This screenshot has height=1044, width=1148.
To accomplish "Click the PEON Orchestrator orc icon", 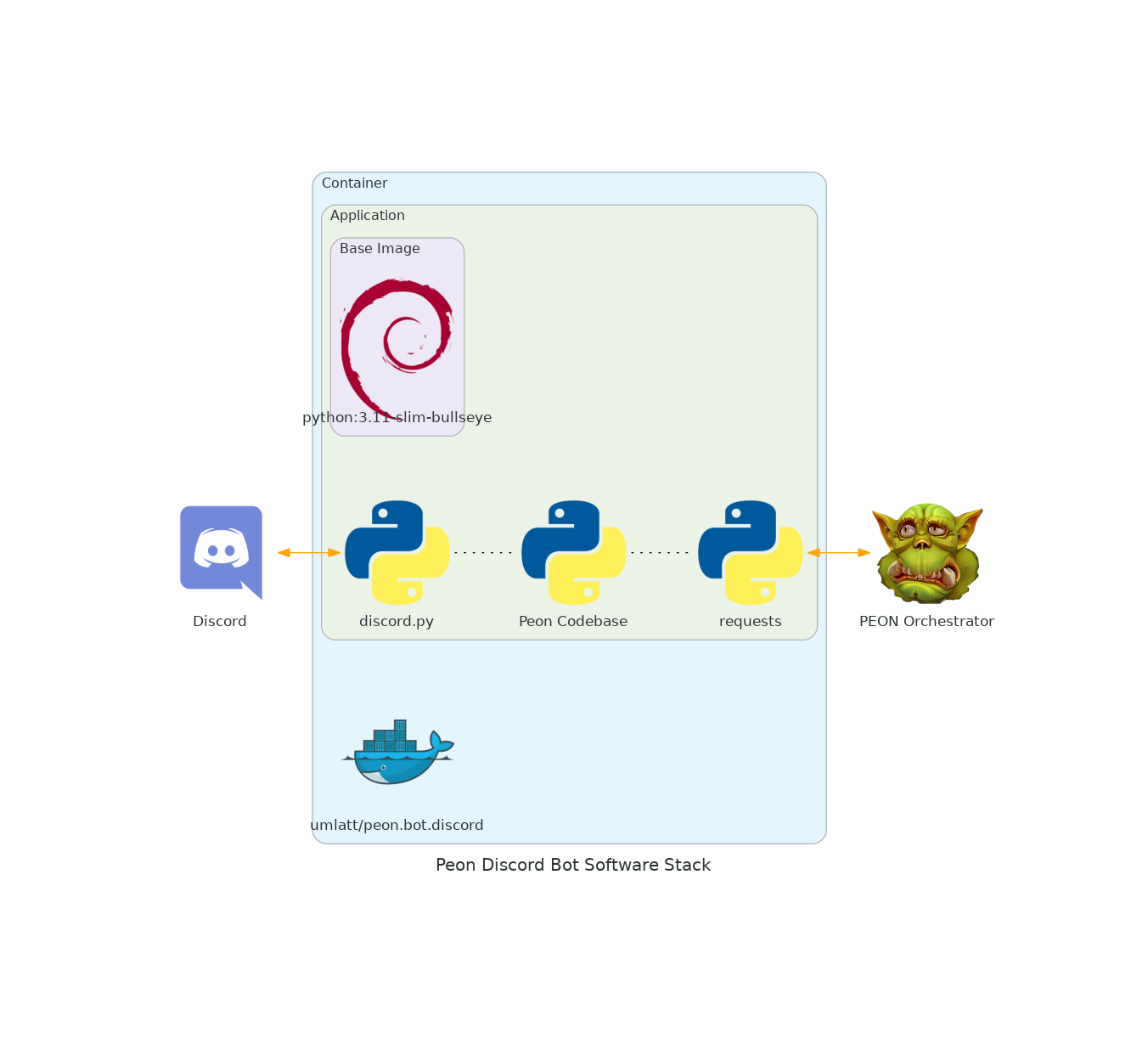I will tap(927, 552).
